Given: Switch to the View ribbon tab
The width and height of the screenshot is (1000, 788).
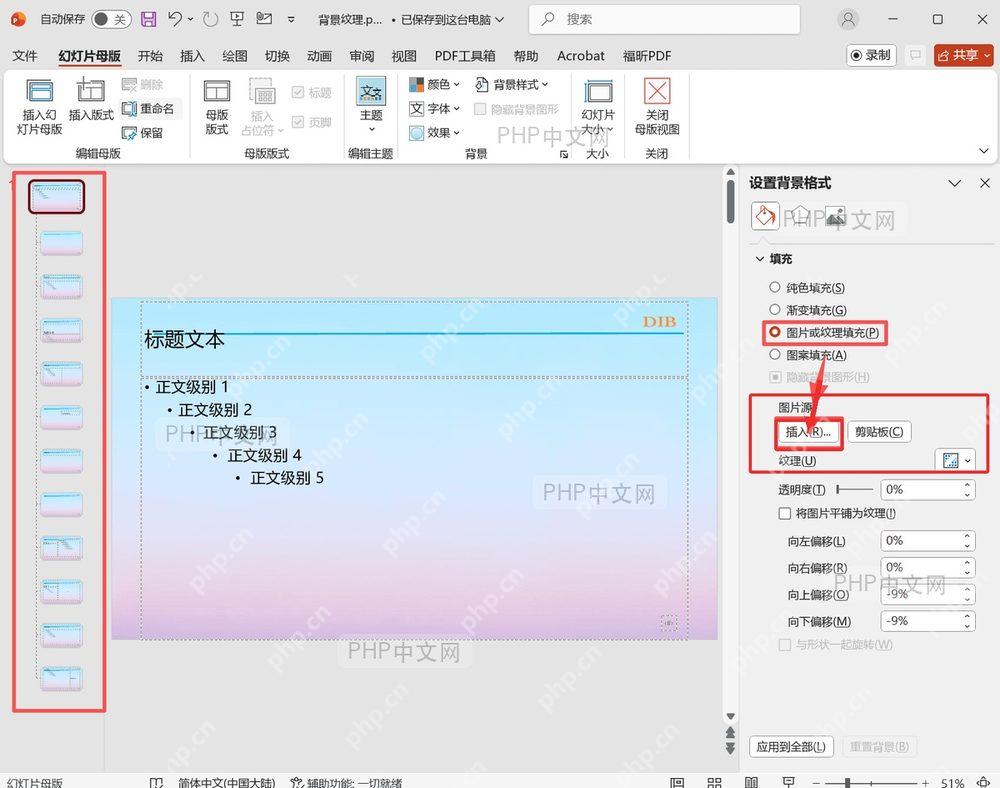Looking at the screenshot, I should [404, 56].
